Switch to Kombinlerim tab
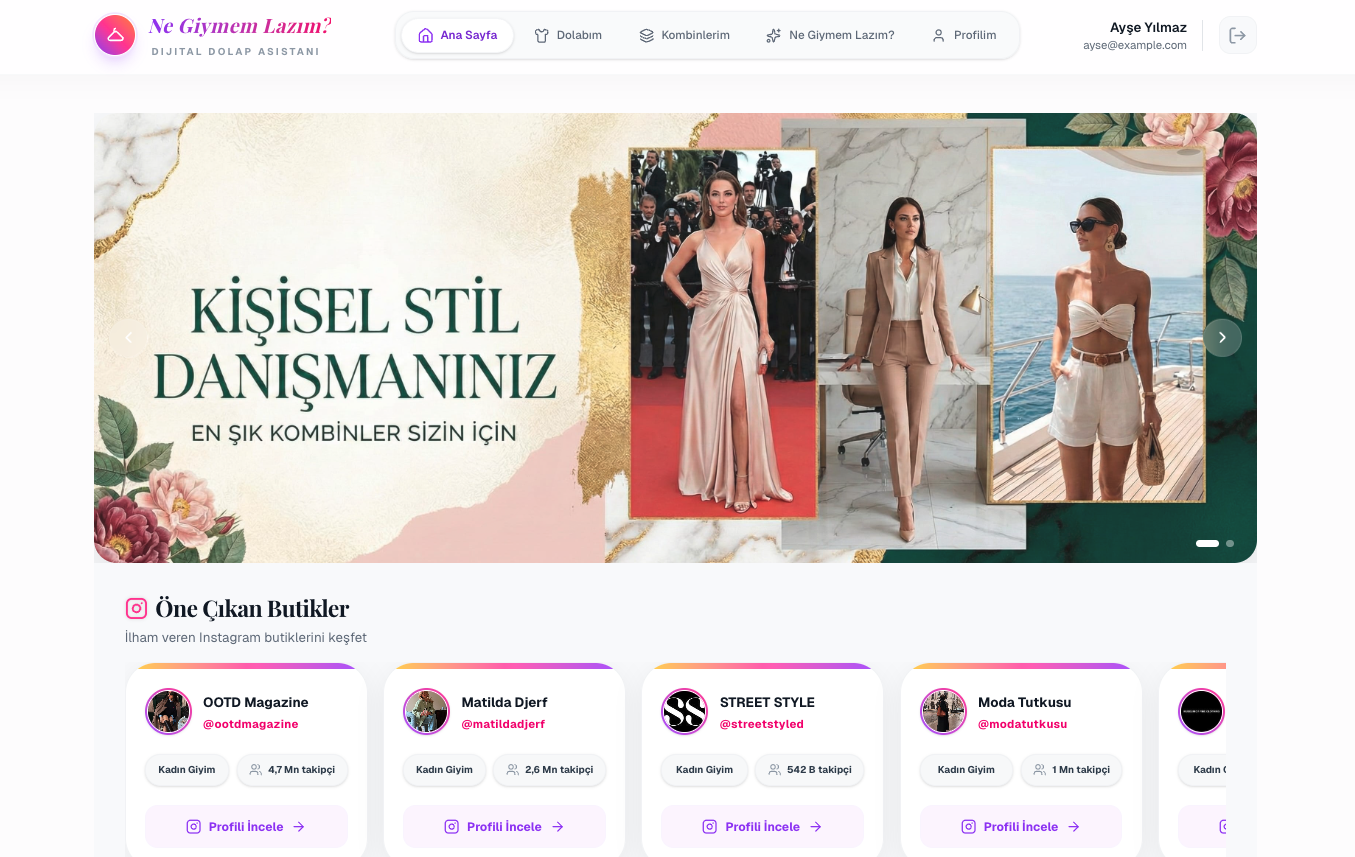Image resolution: width=1355 pixels, height=857 pixels. (x=685, y=35)
